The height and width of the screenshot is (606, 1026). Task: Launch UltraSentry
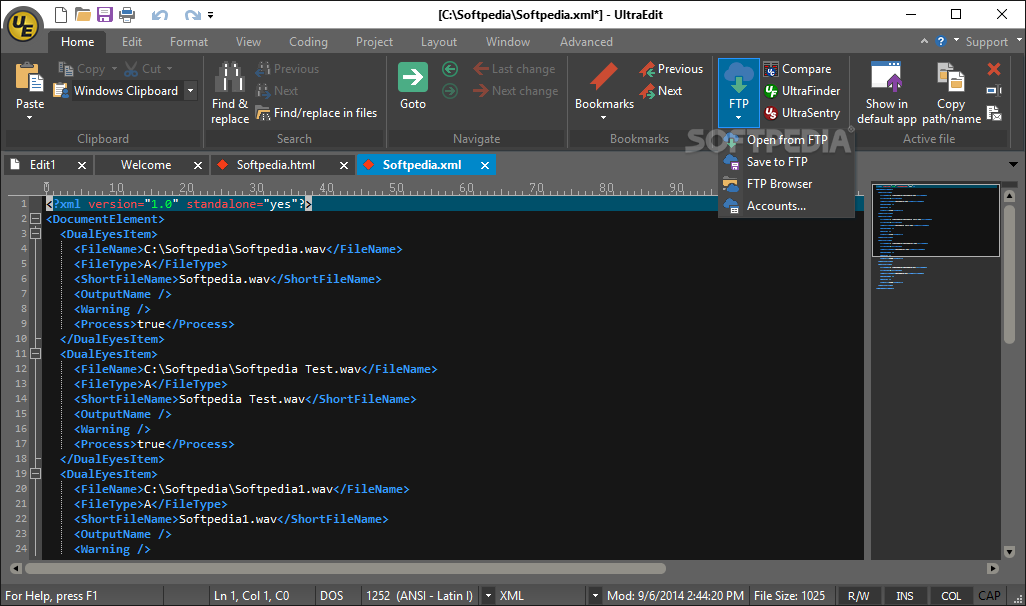tap(802, 113)
